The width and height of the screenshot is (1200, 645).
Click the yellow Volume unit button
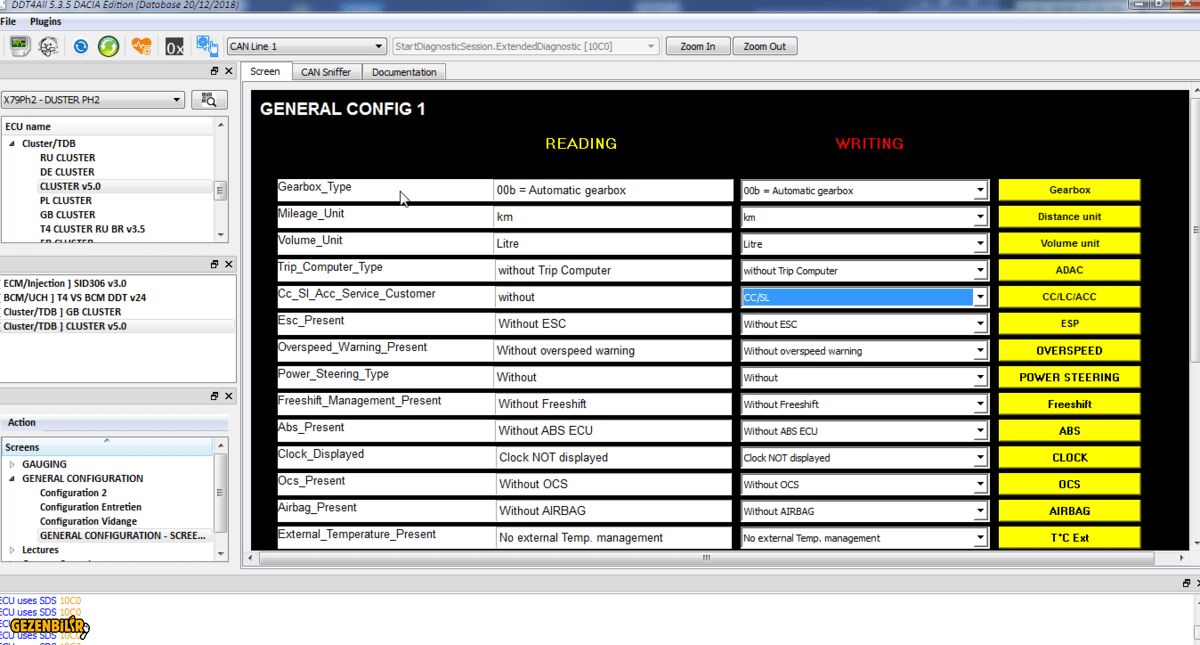tap(1069, 243)
